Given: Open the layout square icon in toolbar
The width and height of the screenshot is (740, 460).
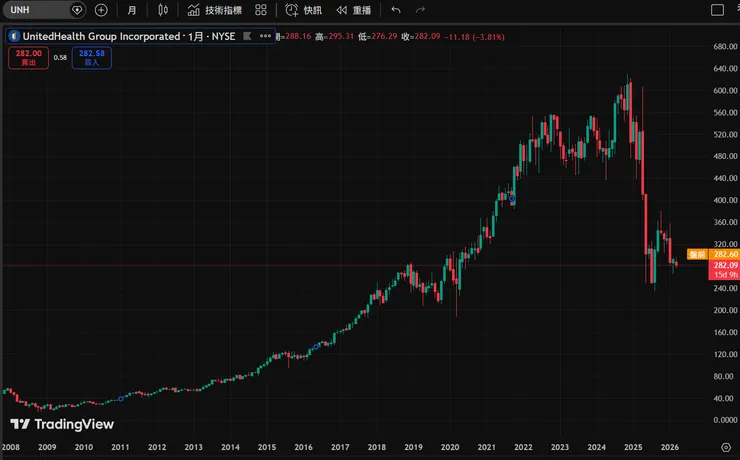Looking at the screenshot, I should pos(717,10).
